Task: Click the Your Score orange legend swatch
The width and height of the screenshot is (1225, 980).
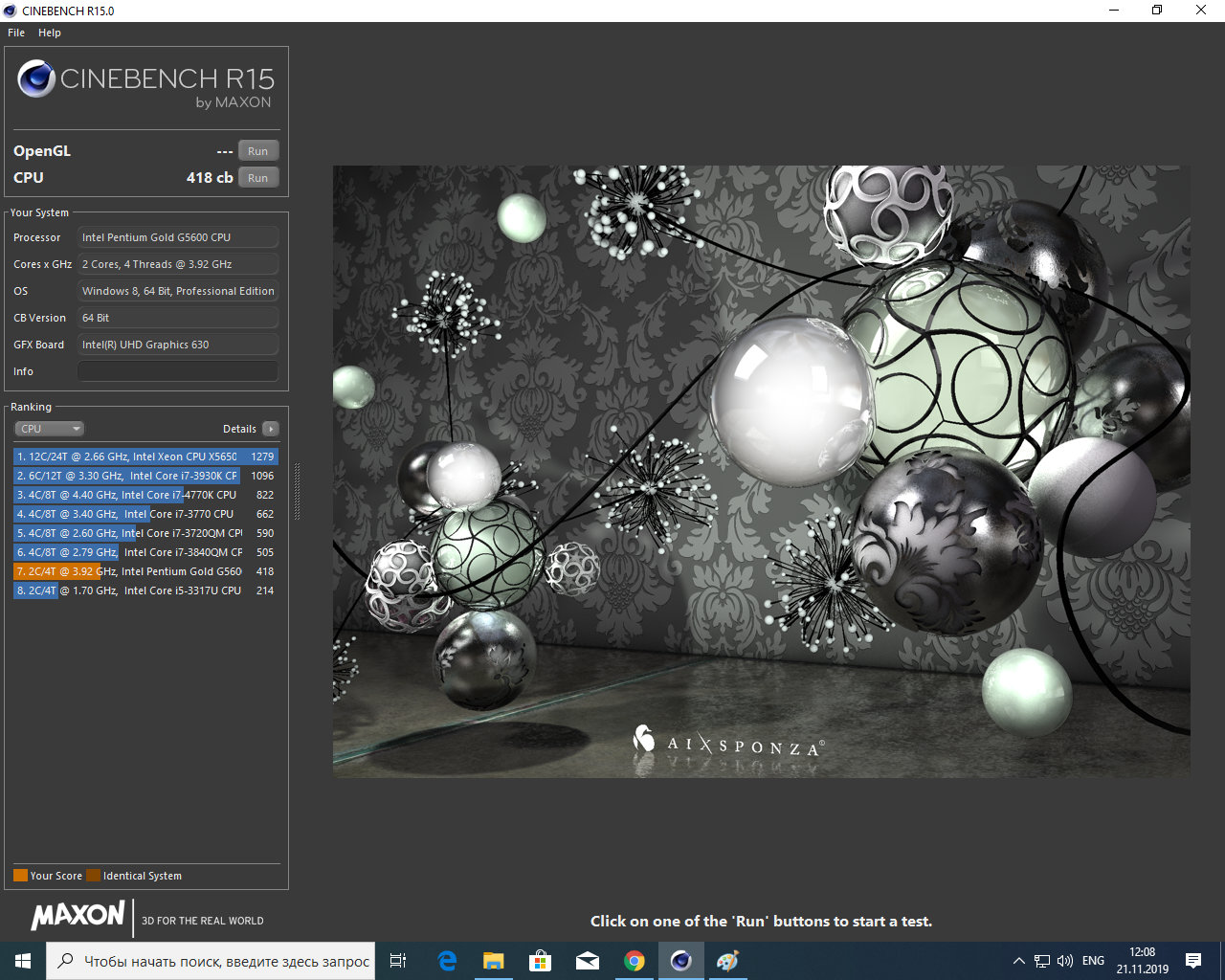Action: pos(20,875)
